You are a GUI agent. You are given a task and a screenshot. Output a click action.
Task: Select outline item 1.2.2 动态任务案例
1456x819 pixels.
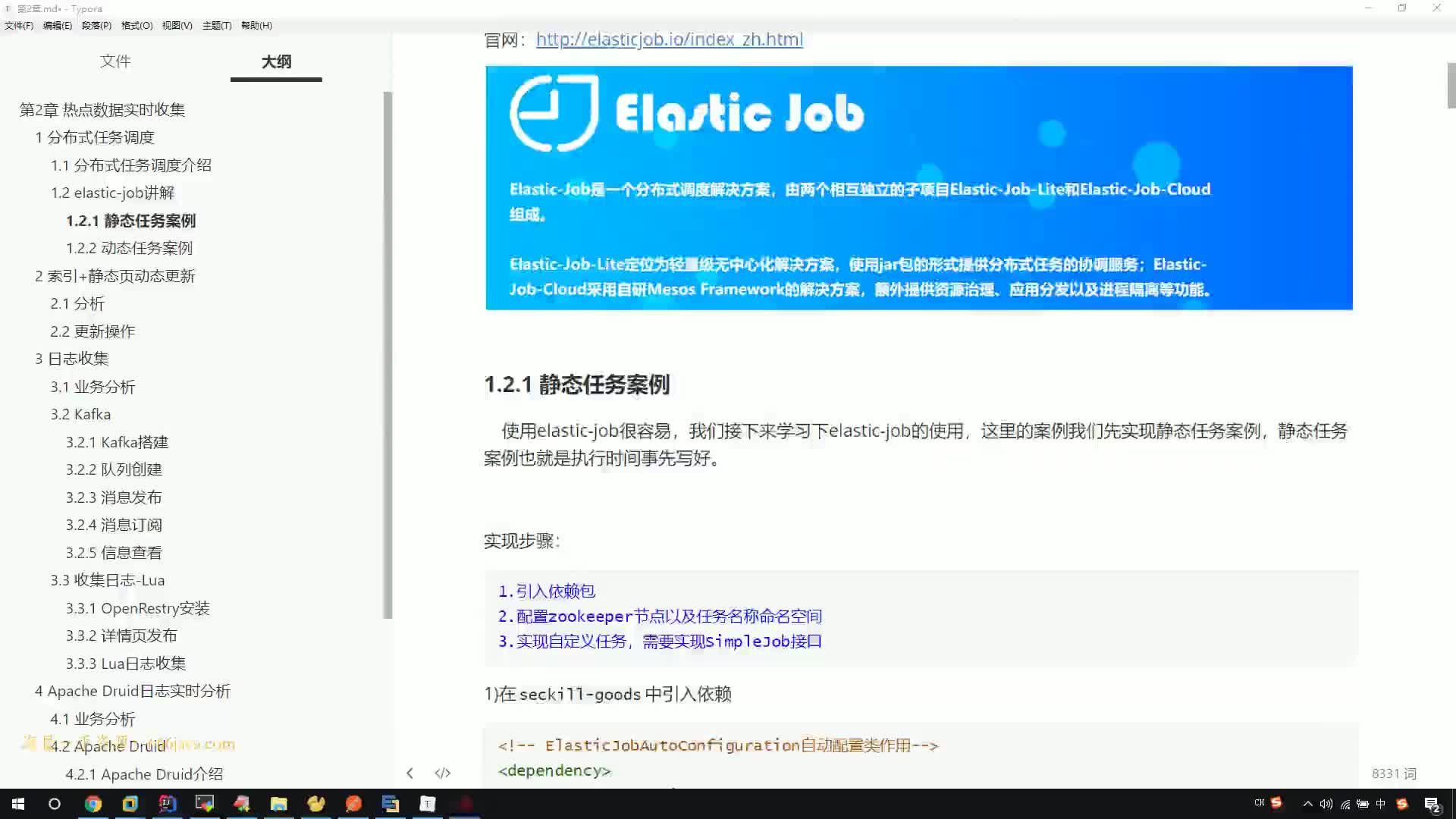(129, 248)
